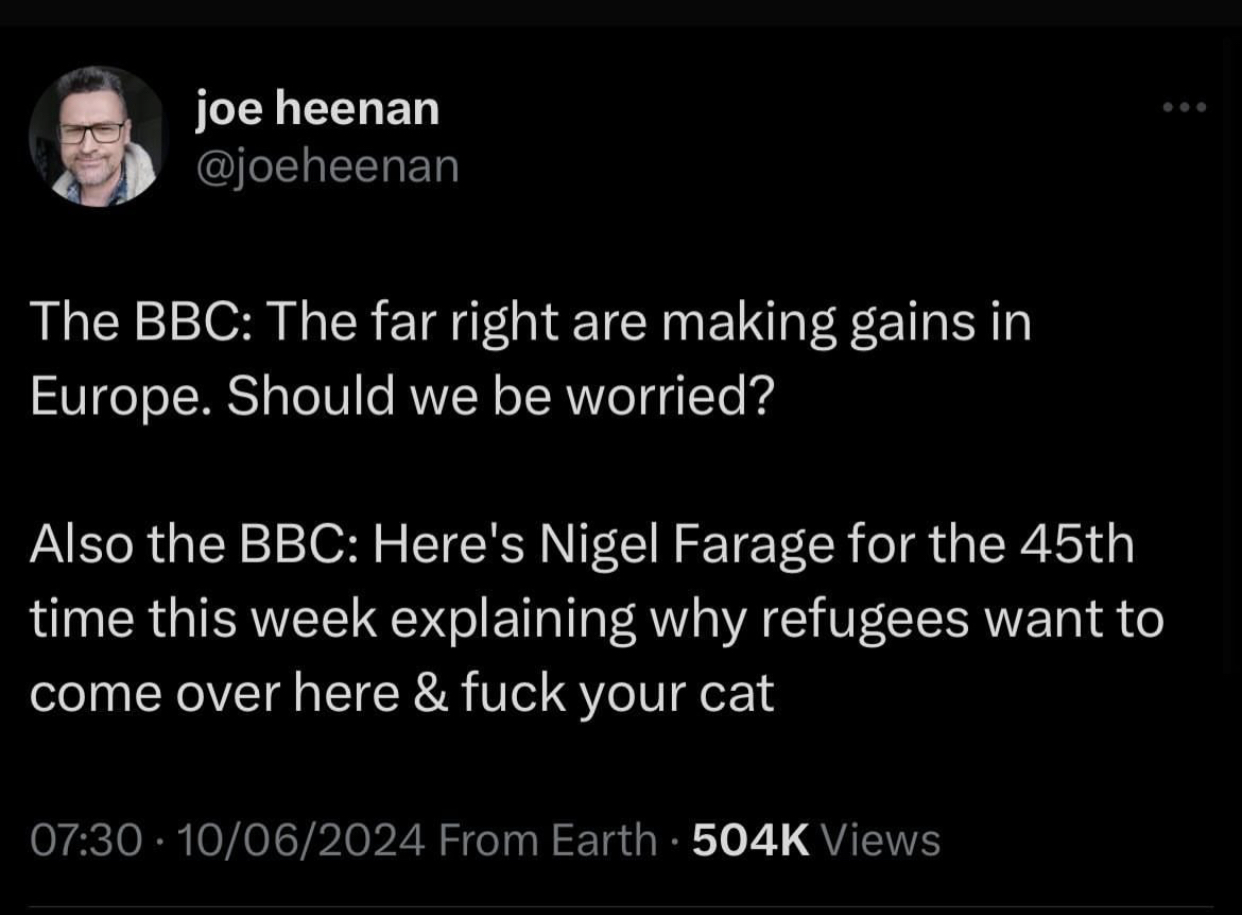Open the 504K view count
The height and width of the screenshot is (915, 1242).
(750, 840)
